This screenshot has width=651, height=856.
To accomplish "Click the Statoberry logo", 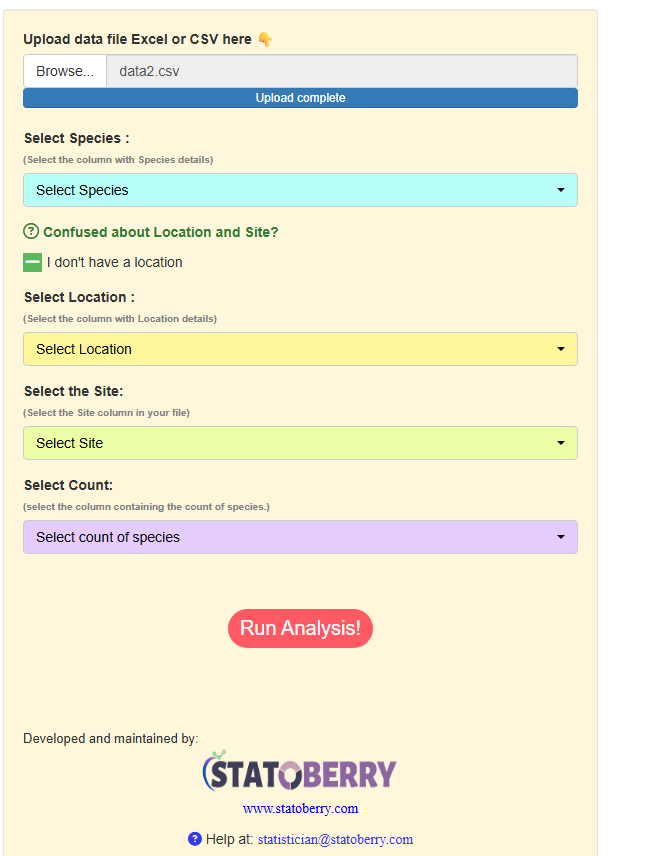I will [x=300, y=771].
